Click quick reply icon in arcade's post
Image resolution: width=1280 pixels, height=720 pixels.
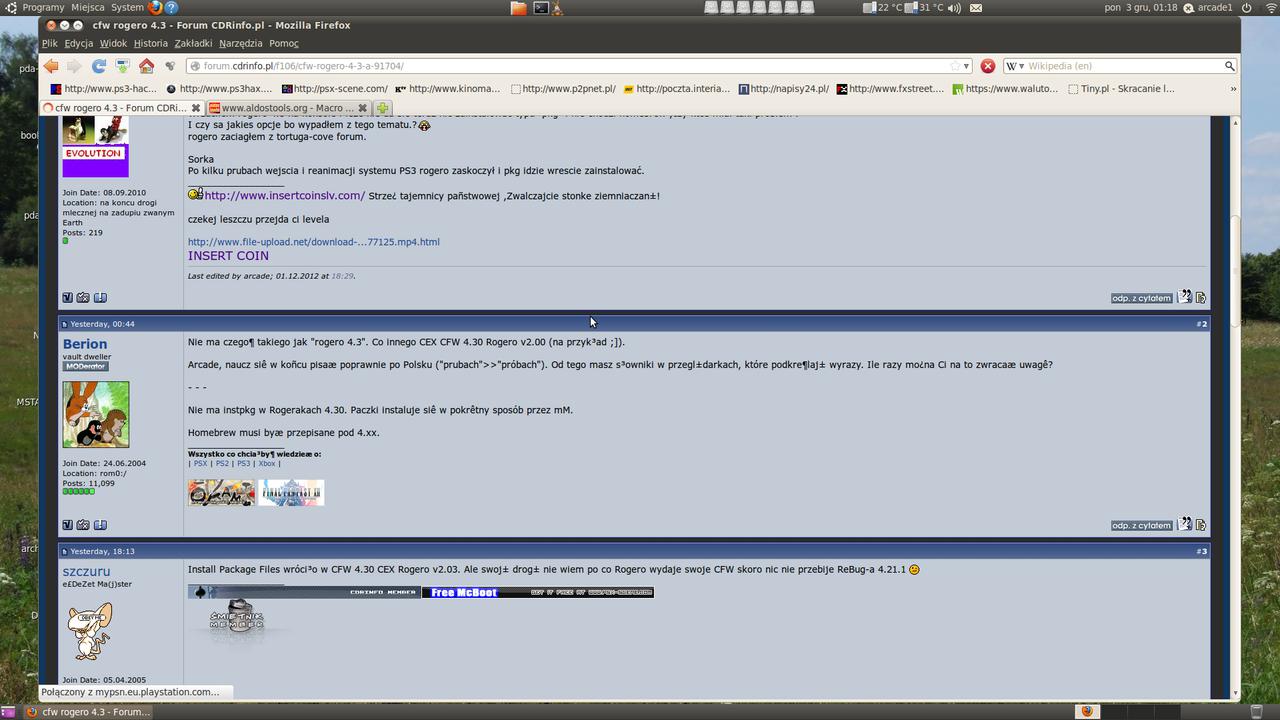(1201, 298)
